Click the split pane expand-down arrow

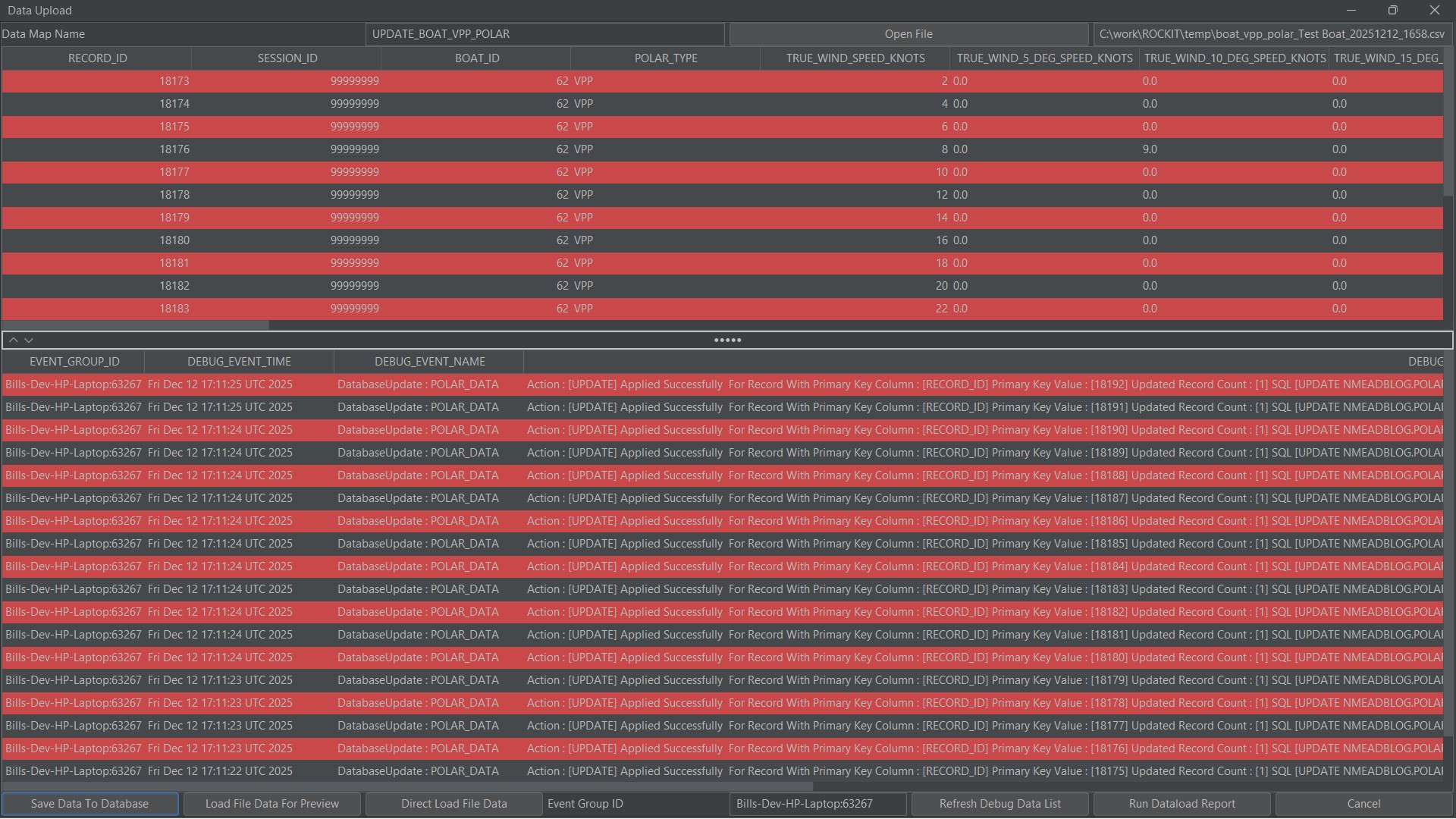[x=29, y=340]
